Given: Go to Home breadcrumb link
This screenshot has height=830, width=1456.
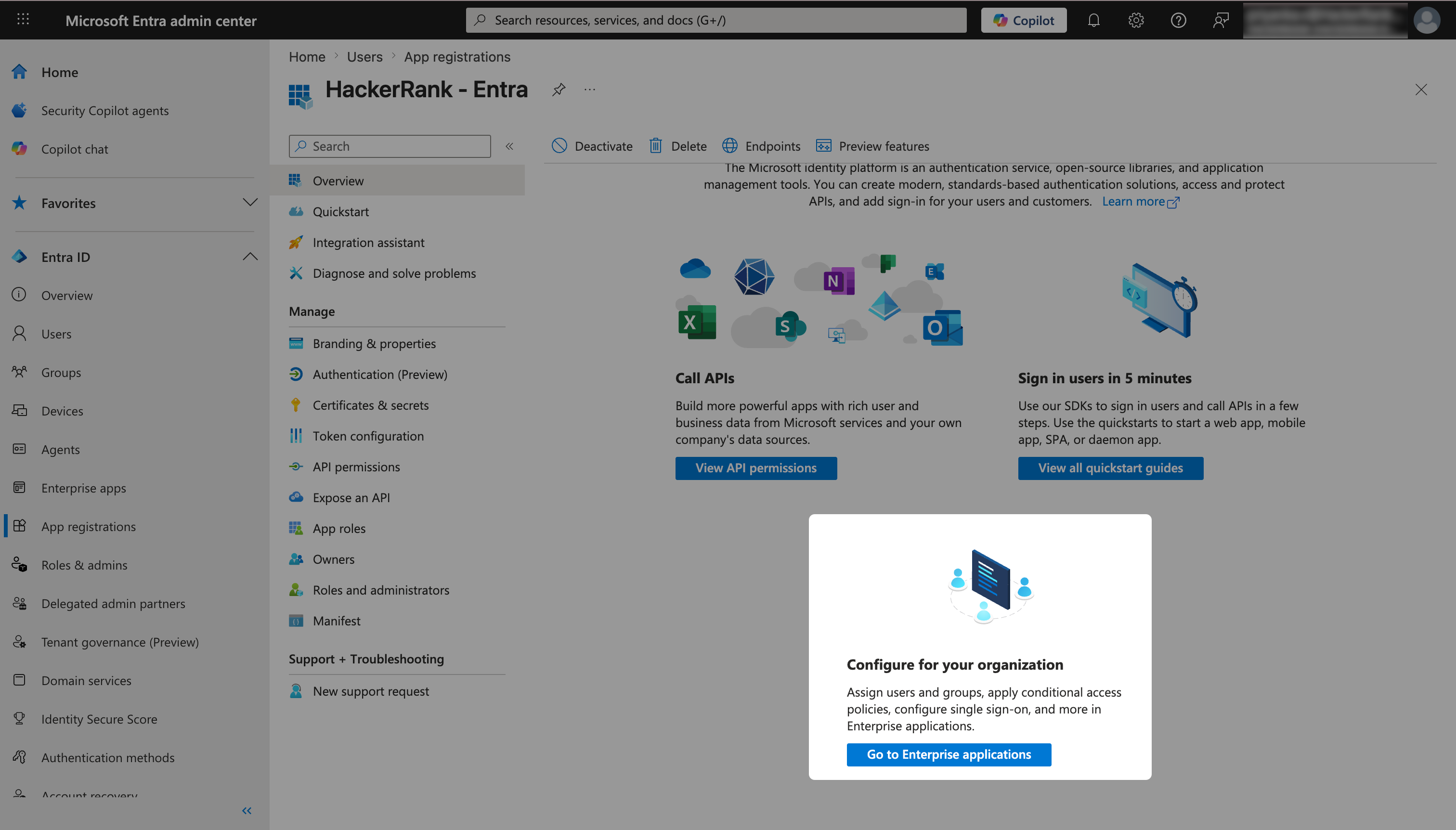Looking at the screenshot, I should tap(307, 56).
